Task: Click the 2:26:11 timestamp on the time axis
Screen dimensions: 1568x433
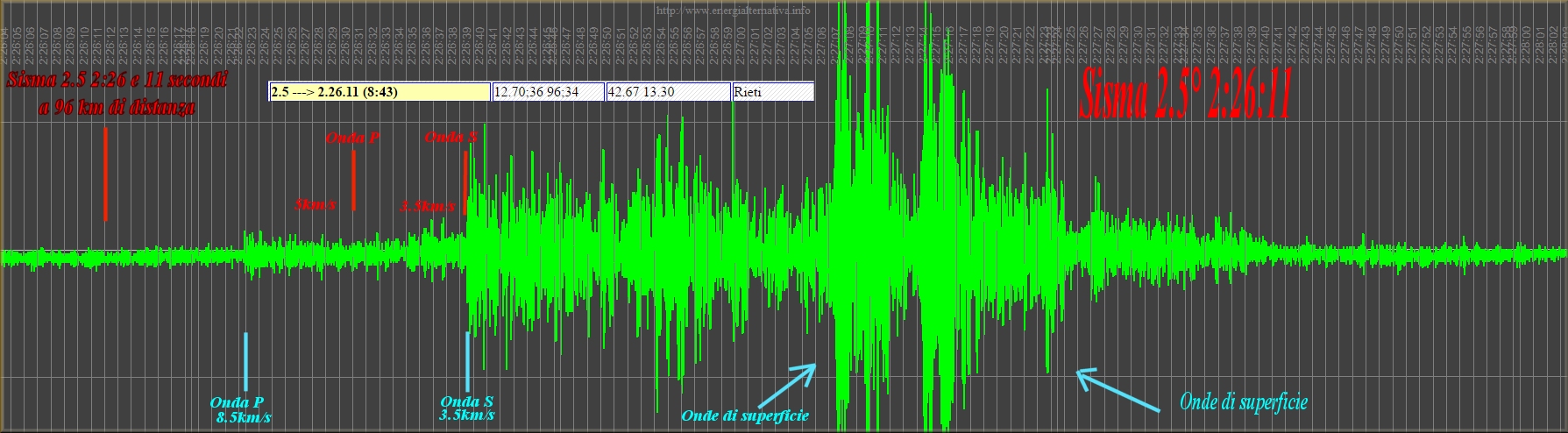Action: pyautogui.click(x=97, y=44)
